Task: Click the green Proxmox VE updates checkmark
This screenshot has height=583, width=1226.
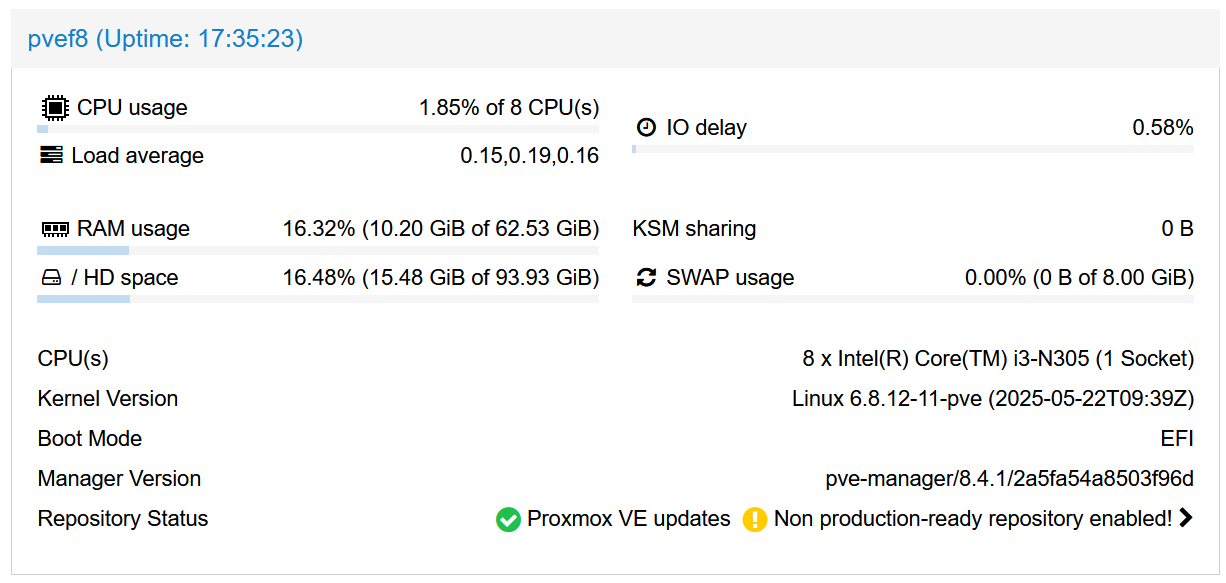Action: (x=508, y=520)
